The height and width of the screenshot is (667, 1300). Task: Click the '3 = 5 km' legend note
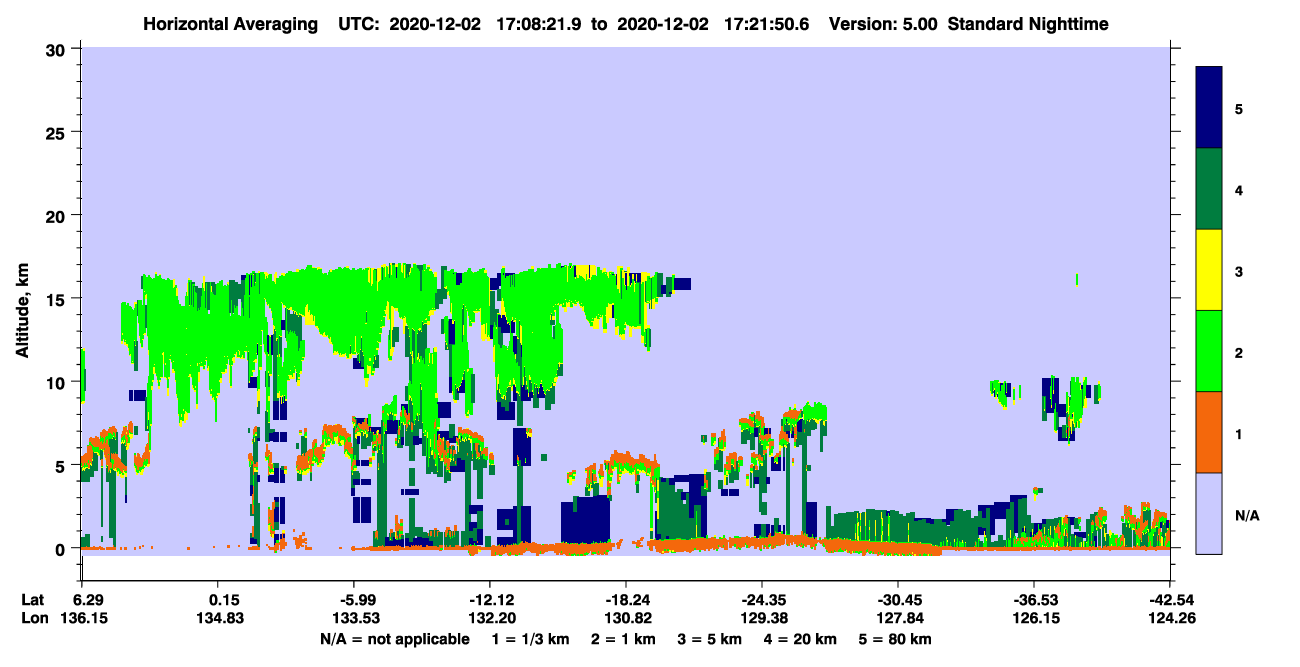[710, 639]
